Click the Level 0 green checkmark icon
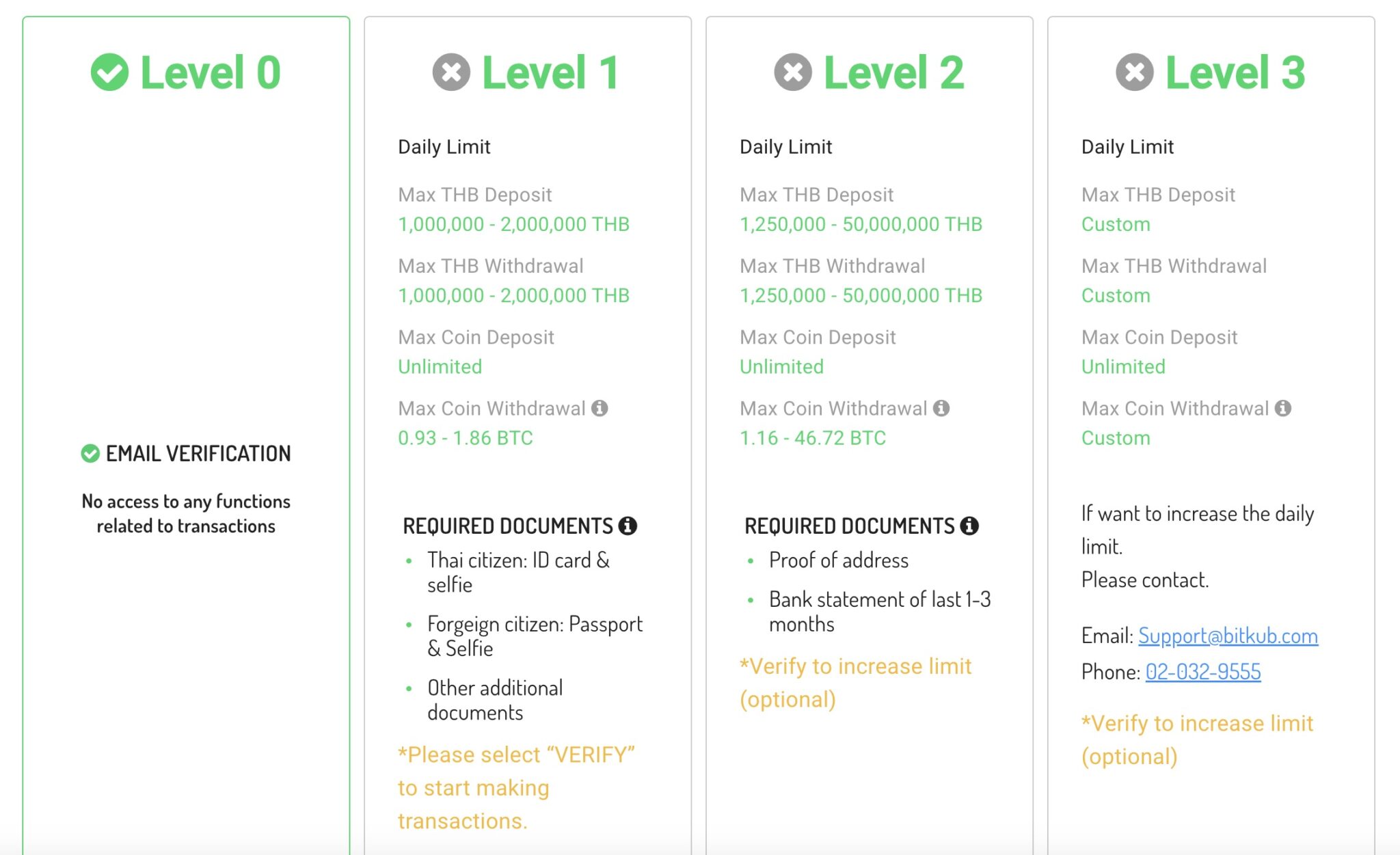Viewport: 1400px width, 855px height. 109,72
